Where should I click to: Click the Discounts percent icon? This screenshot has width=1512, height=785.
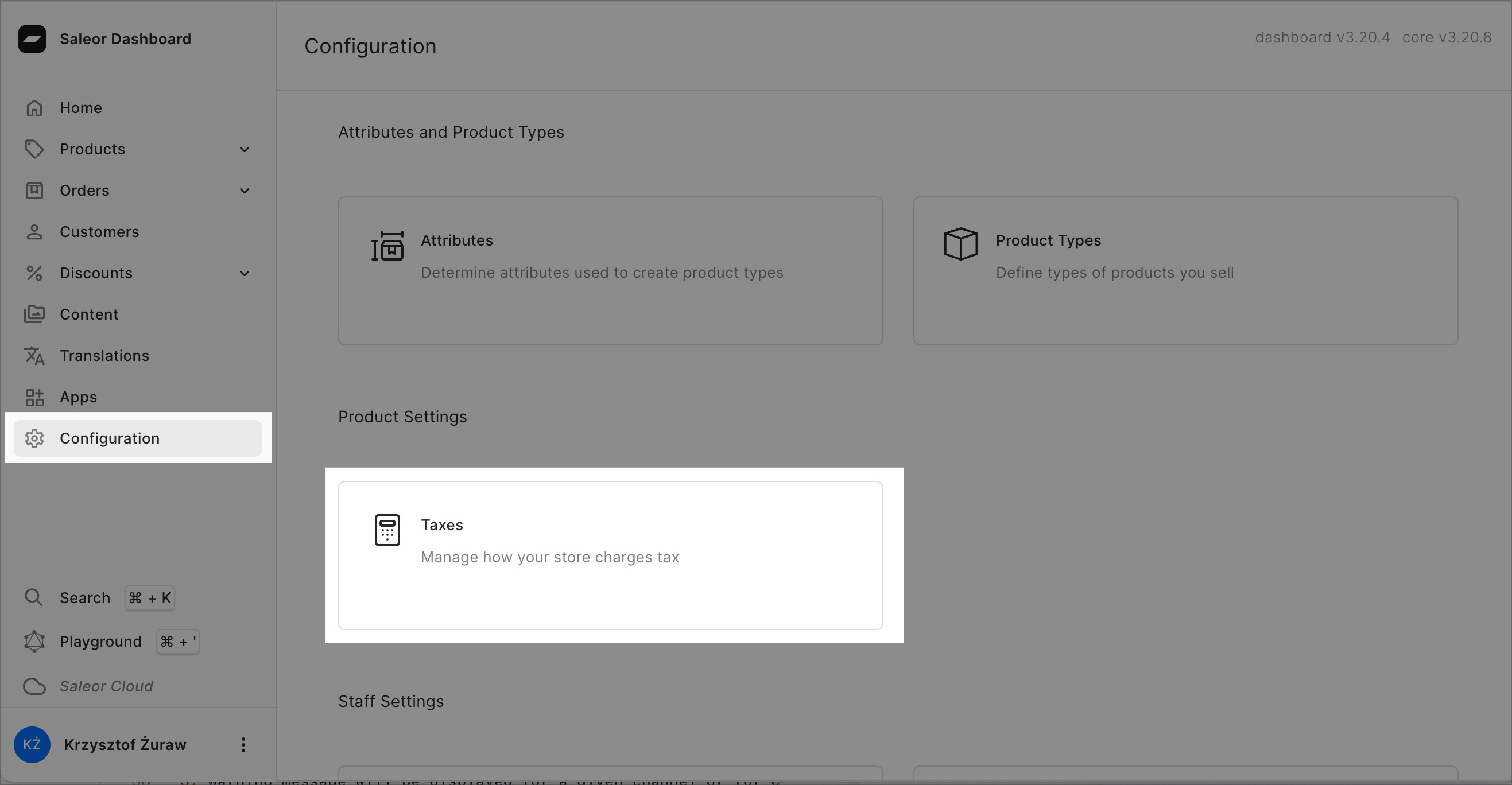click(34, 273)
